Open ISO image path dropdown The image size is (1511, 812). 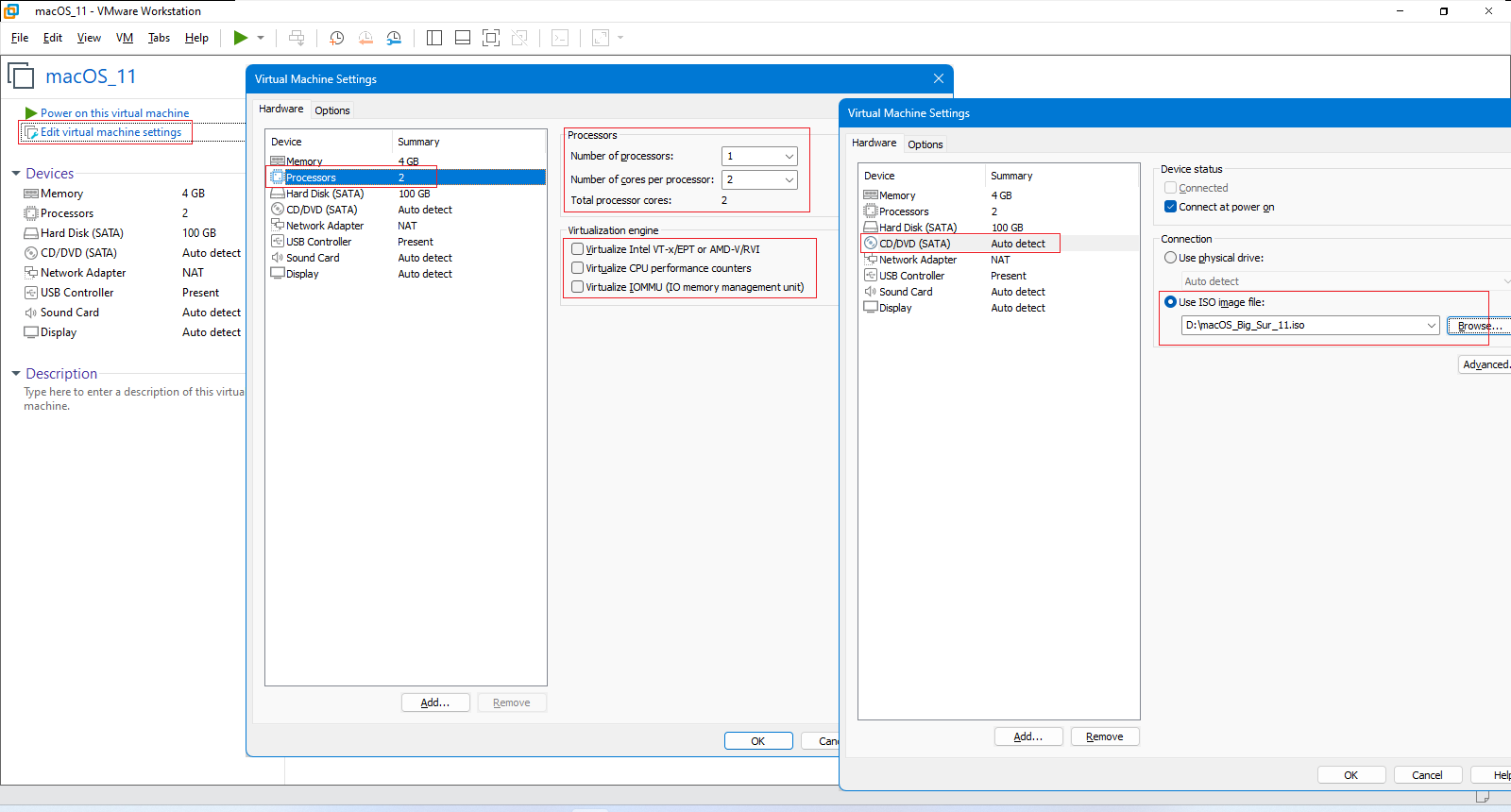pos(1432,325)
